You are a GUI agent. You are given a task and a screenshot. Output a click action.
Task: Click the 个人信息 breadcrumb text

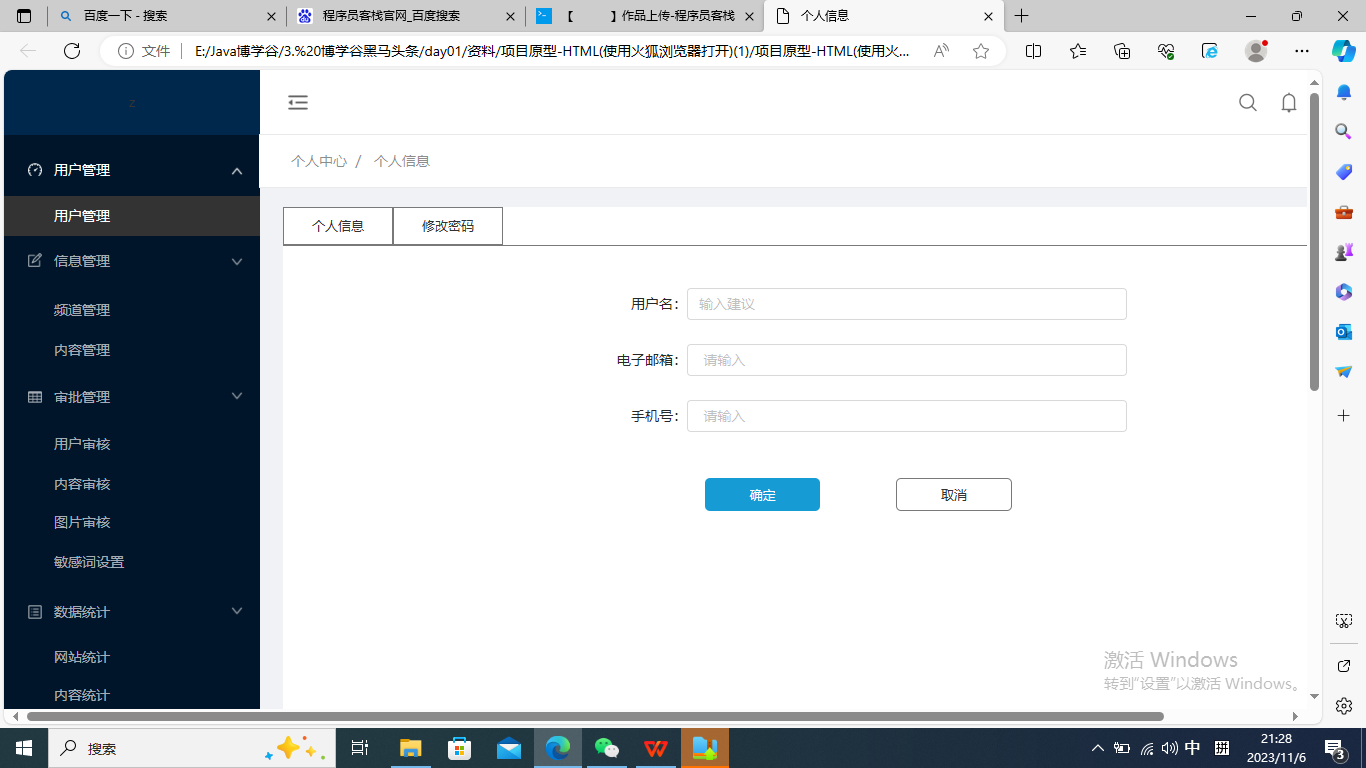coord(402,161)
